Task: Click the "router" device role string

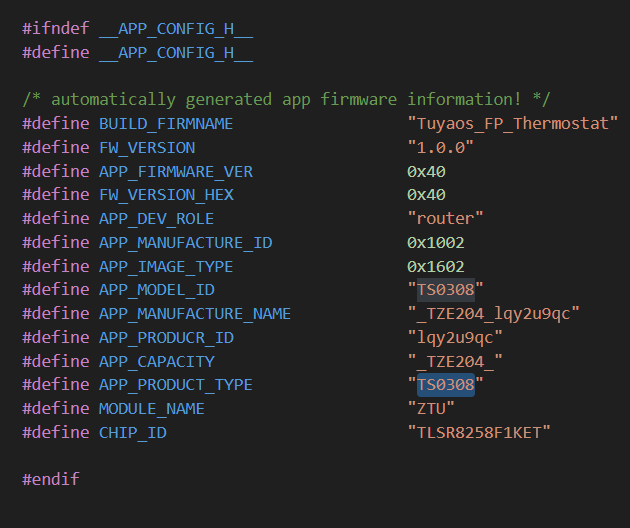Action: (x=445, y=219)
